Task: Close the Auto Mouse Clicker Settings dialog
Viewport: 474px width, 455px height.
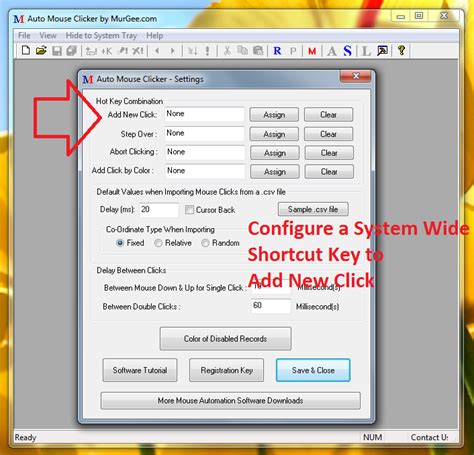Action: point(355,76)
